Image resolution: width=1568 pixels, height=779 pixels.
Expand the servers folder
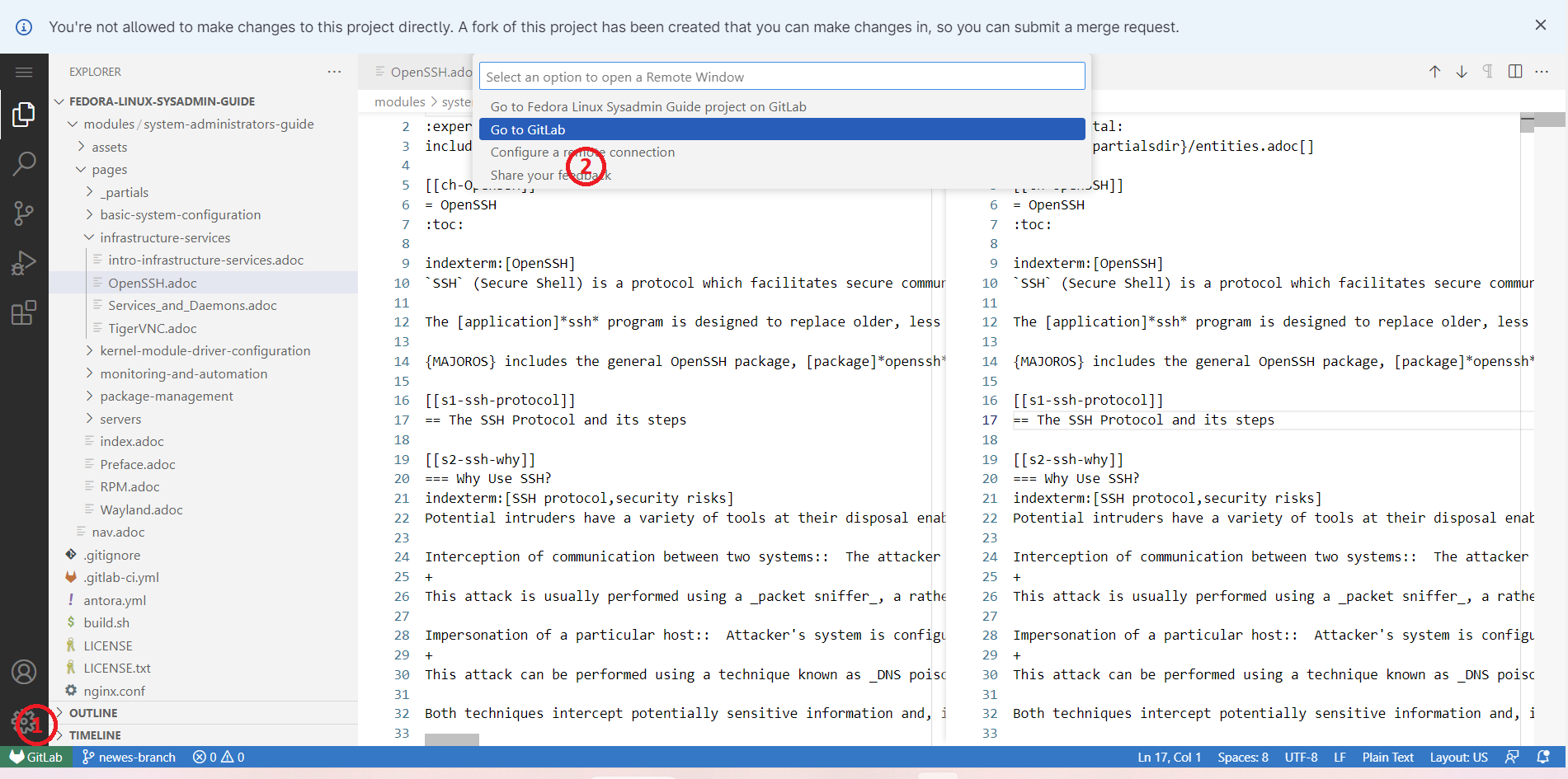(203, 419)
